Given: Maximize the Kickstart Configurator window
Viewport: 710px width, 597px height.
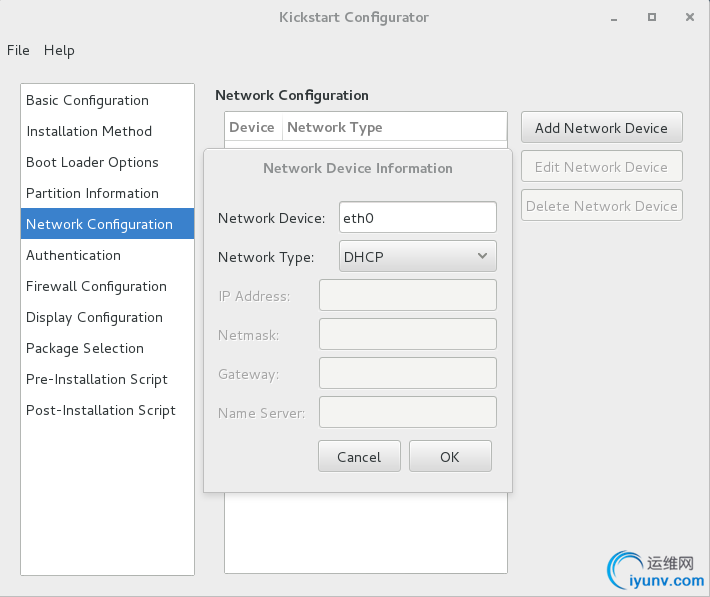Looking at the screenshot, I should pos(652,17).
